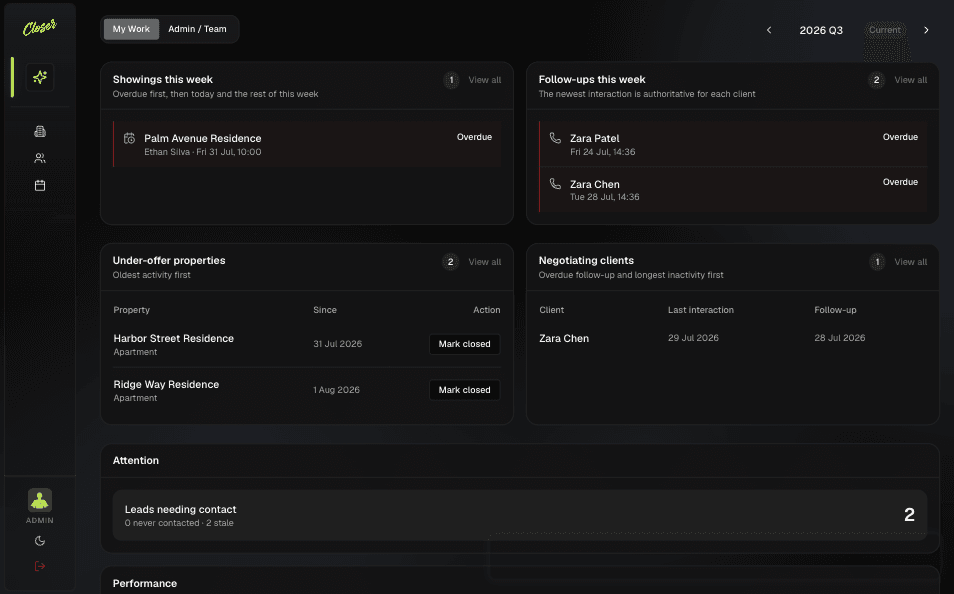Toggle dark mode moon icon
954x594 pixels.
[x=40, y=541]
